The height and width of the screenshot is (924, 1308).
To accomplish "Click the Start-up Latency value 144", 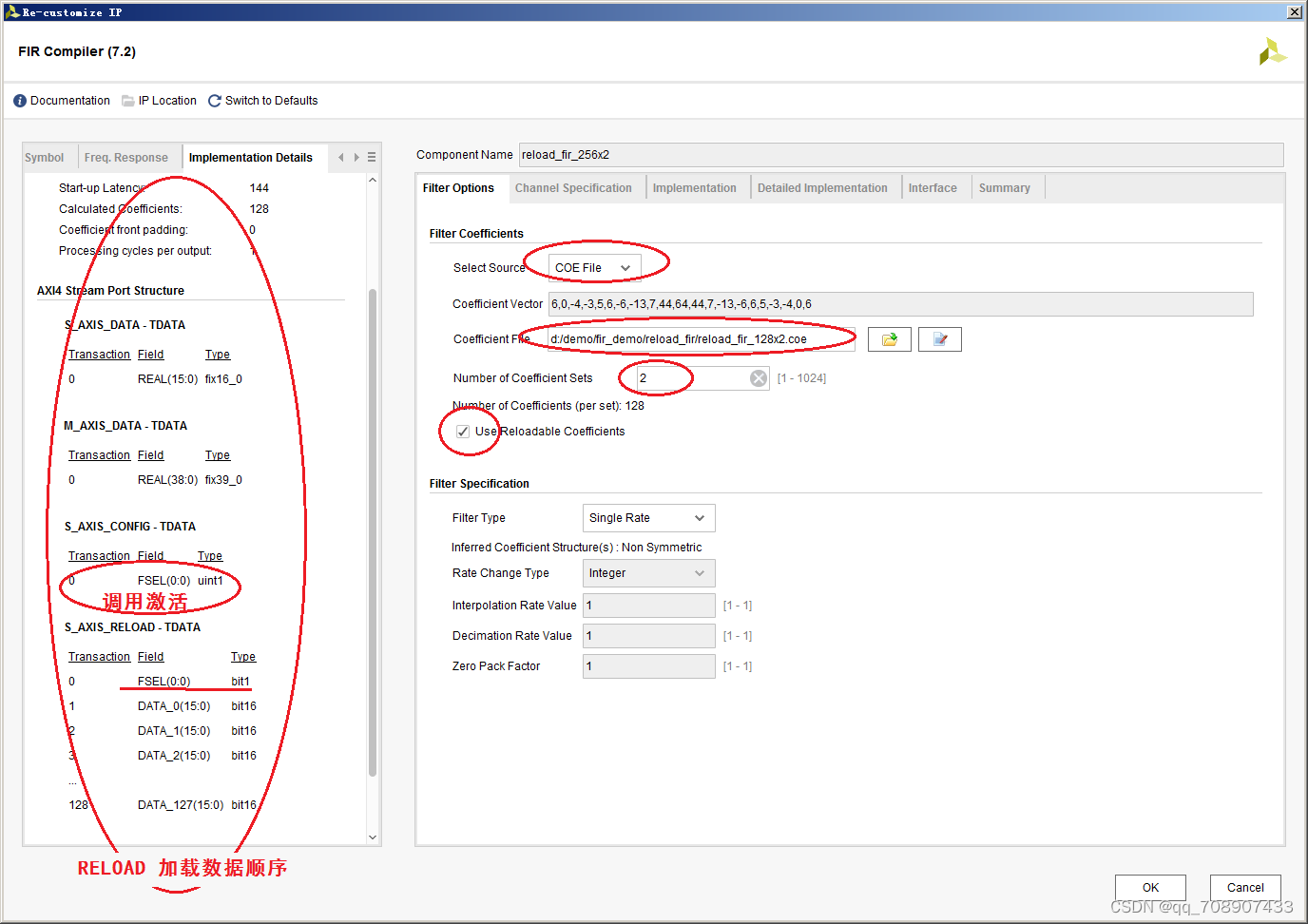I will point(260,188).
